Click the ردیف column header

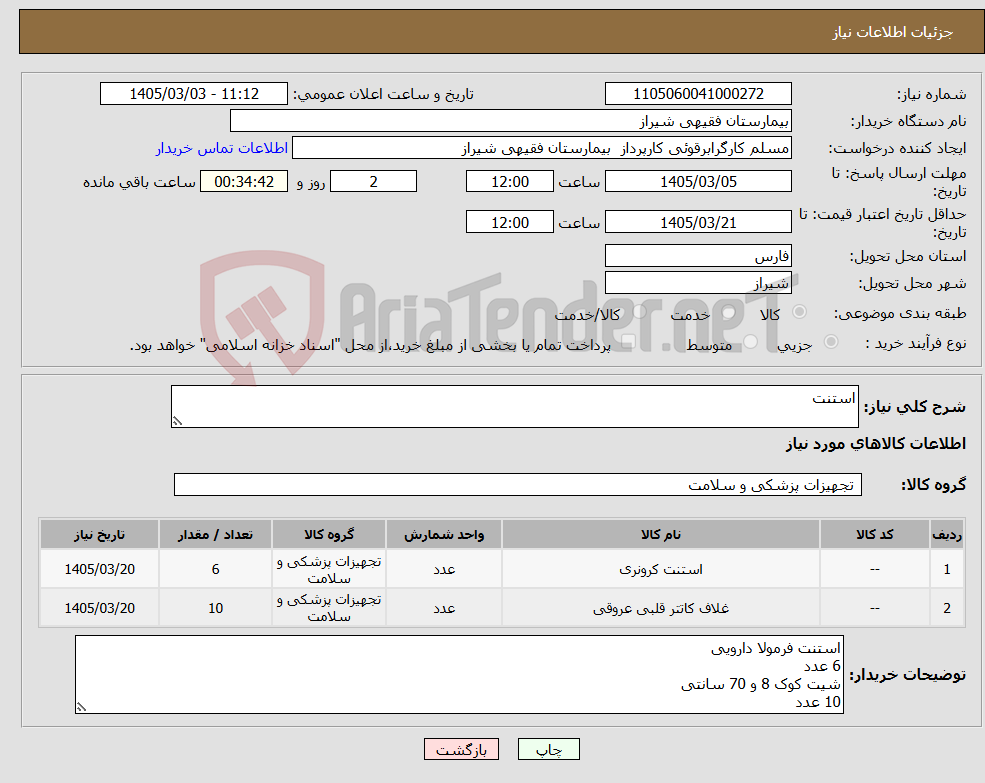click(x=947, y=534)
